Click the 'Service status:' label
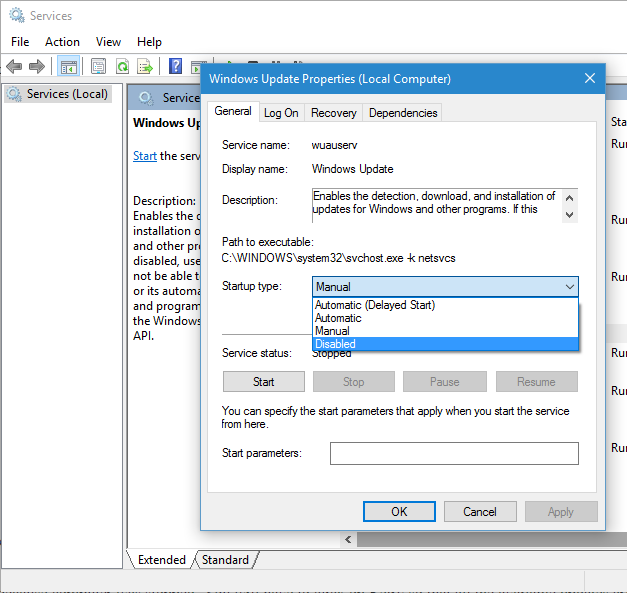The height and width of the screenshot is (593, 627). tap(257, 353)
